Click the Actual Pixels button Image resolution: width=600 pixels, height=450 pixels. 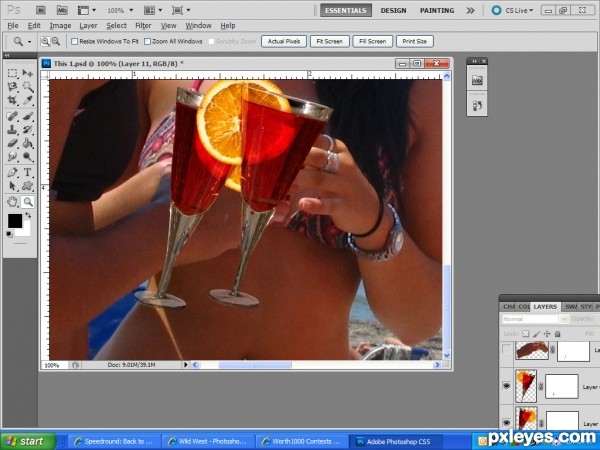pos(284,41)
